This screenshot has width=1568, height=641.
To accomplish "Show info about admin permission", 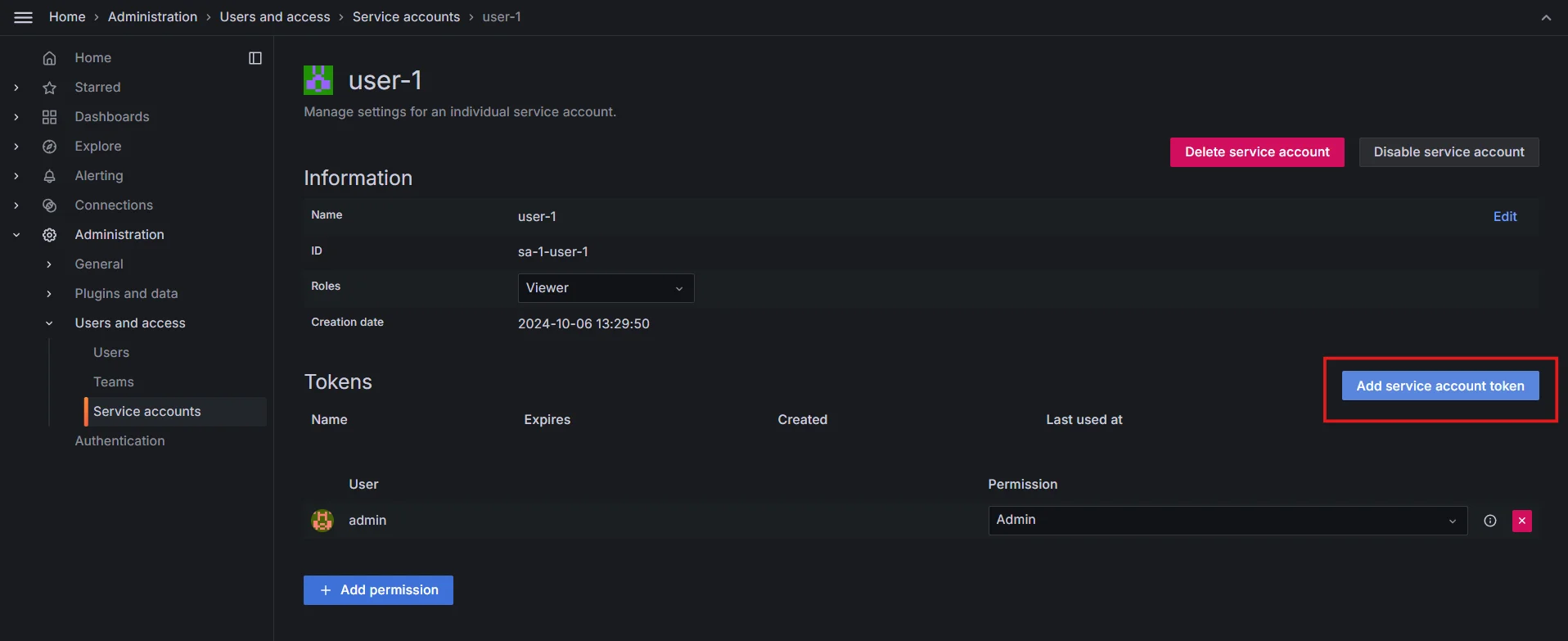I will 1490,521.
